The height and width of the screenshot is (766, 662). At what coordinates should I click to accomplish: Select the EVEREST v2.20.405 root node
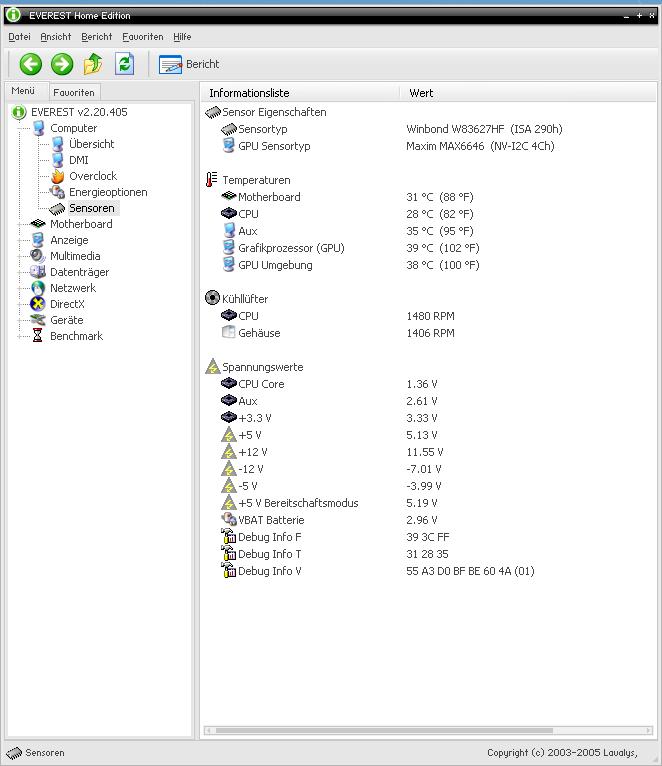pyautogui.click(x=79, y=112)
